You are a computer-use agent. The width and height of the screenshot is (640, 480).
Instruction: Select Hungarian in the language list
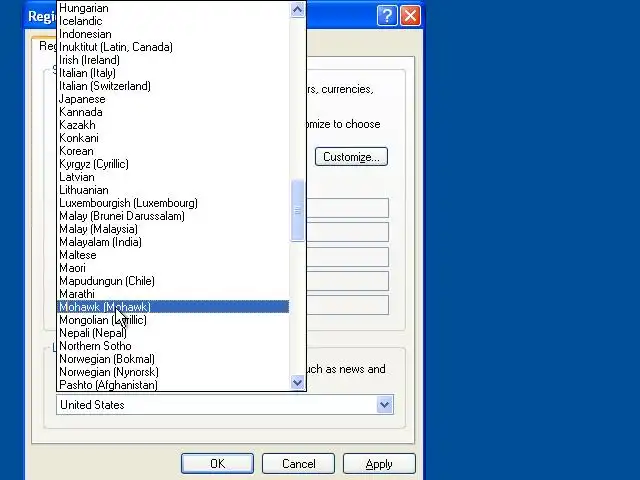click(x=173, y=8)
